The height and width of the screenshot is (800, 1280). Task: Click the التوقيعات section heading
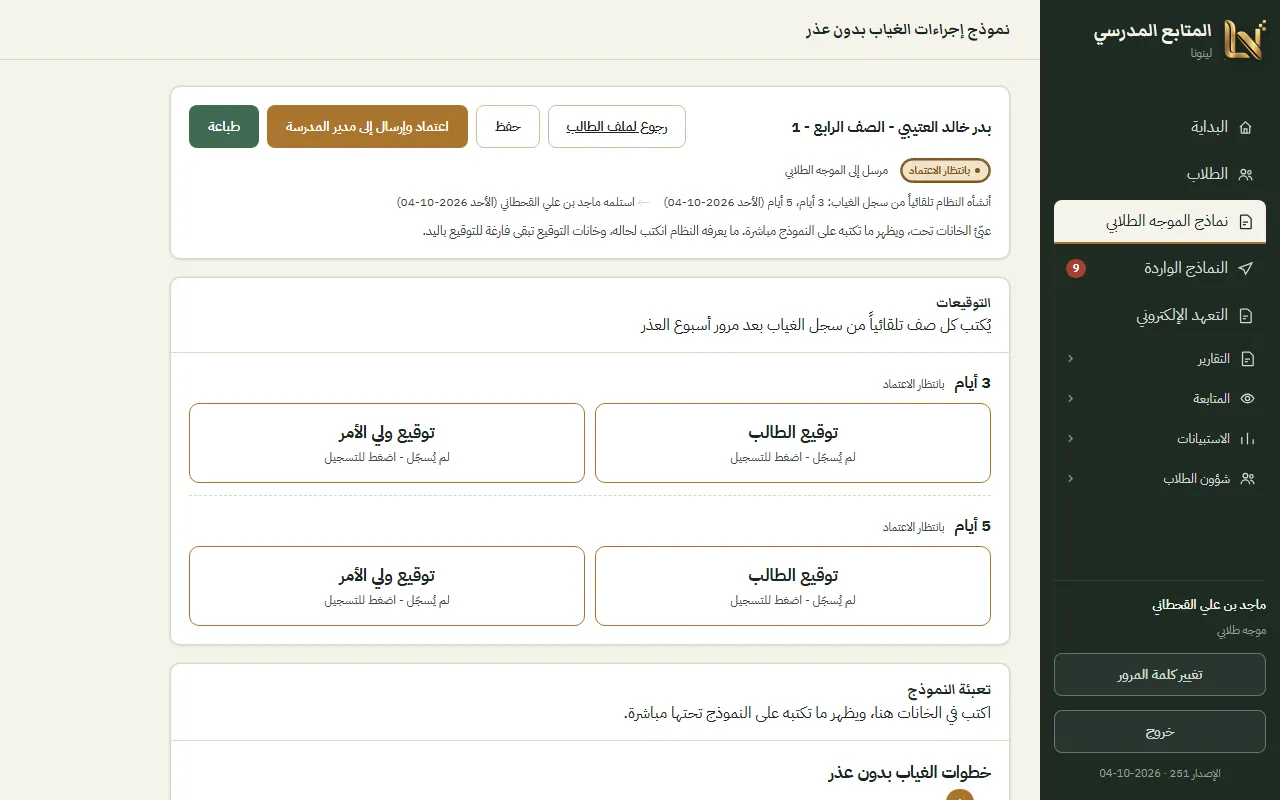964,303
